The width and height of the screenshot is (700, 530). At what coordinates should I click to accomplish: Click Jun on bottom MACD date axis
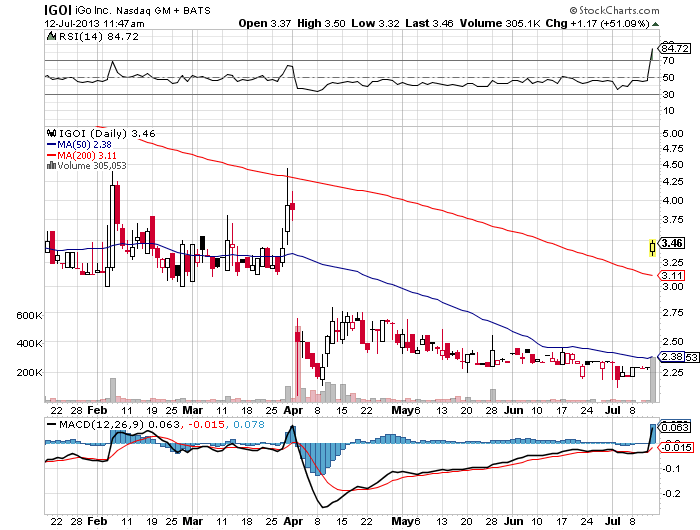(x=514, y=521)
